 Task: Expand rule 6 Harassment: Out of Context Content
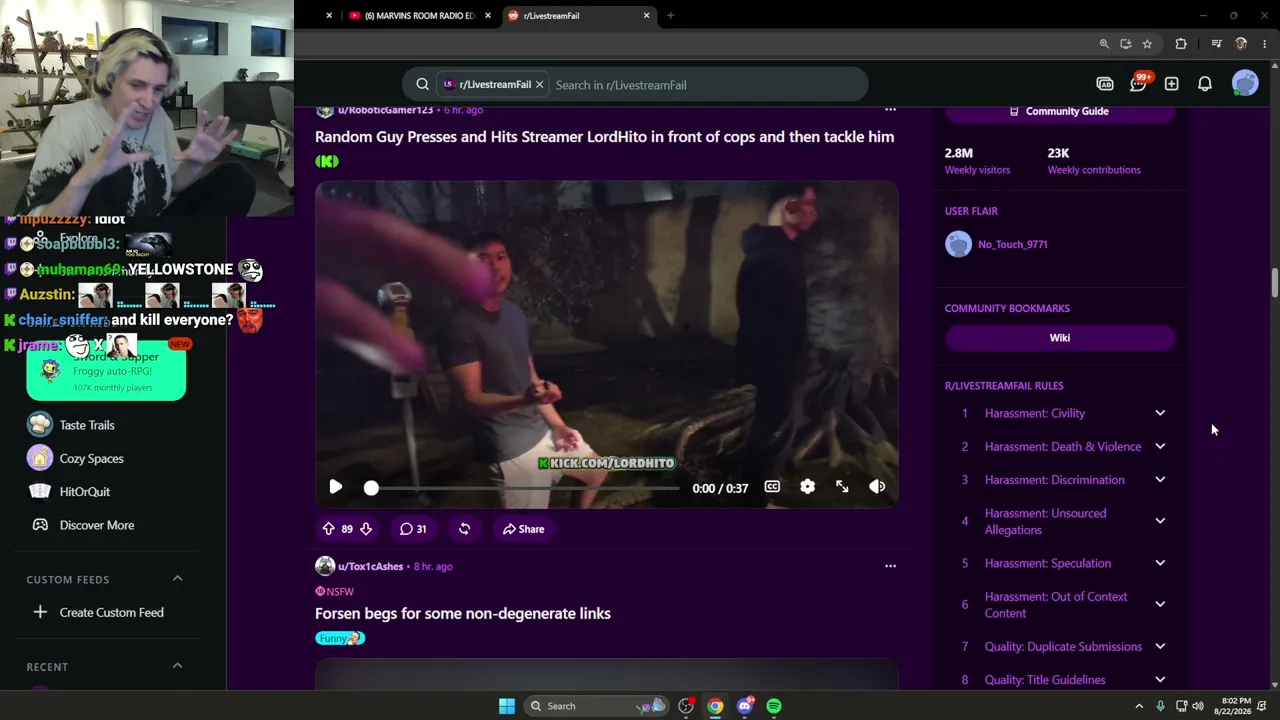(1160, 604)
